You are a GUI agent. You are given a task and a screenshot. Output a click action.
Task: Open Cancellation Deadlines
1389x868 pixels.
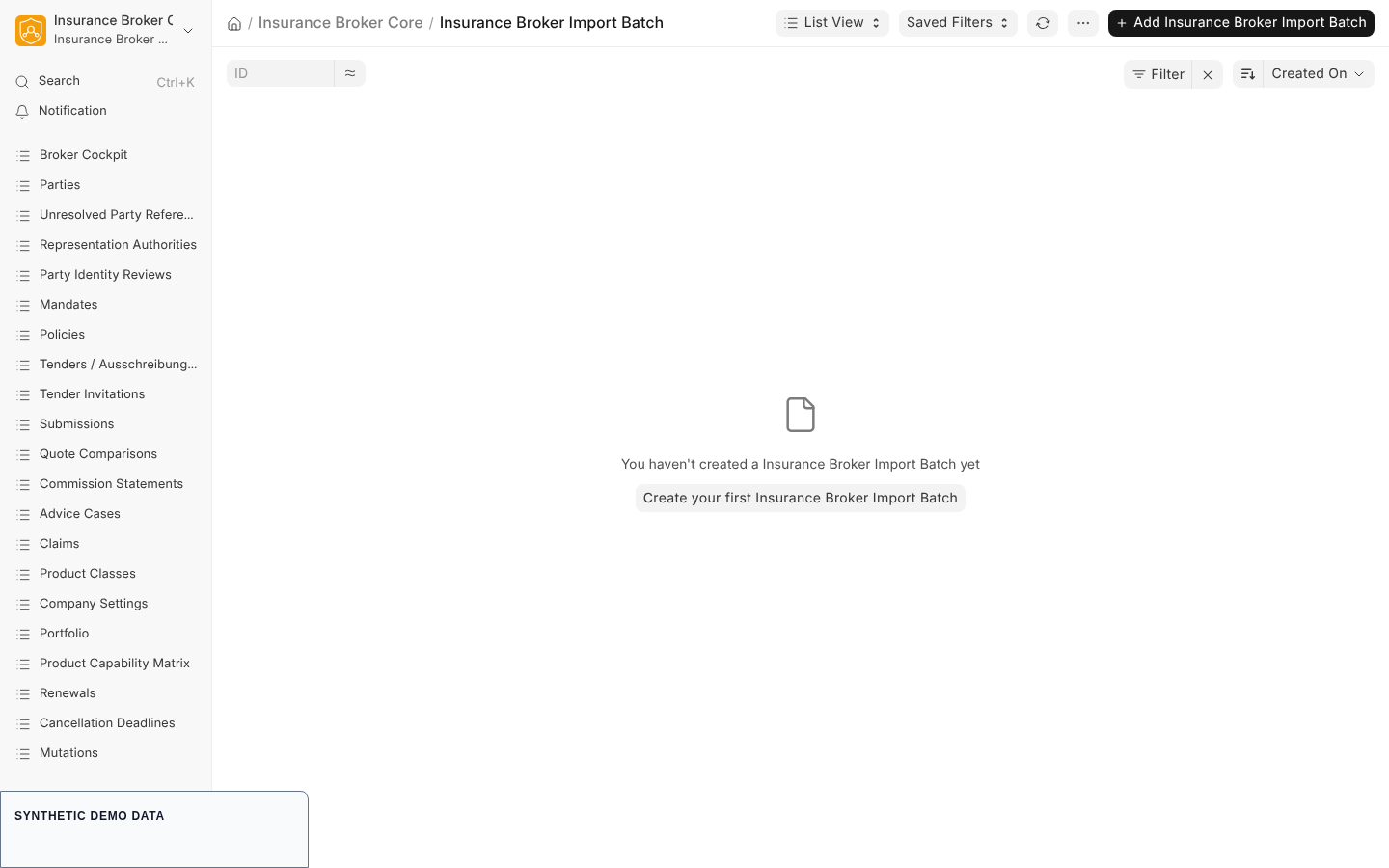[105, 723]
